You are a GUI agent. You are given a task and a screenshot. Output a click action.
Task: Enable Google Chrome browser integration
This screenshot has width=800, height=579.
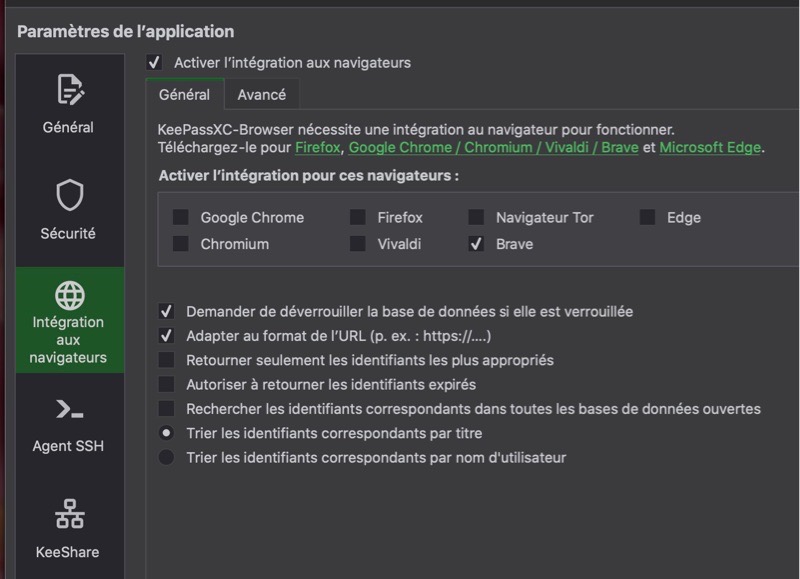pyautogui.click(x=181, y=218)
